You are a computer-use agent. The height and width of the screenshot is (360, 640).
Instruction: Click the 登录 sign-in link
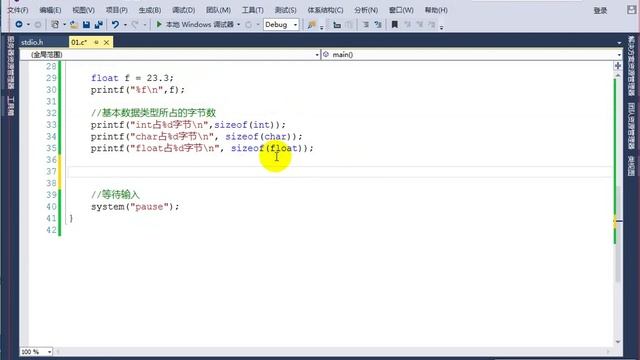click(600, 11)
